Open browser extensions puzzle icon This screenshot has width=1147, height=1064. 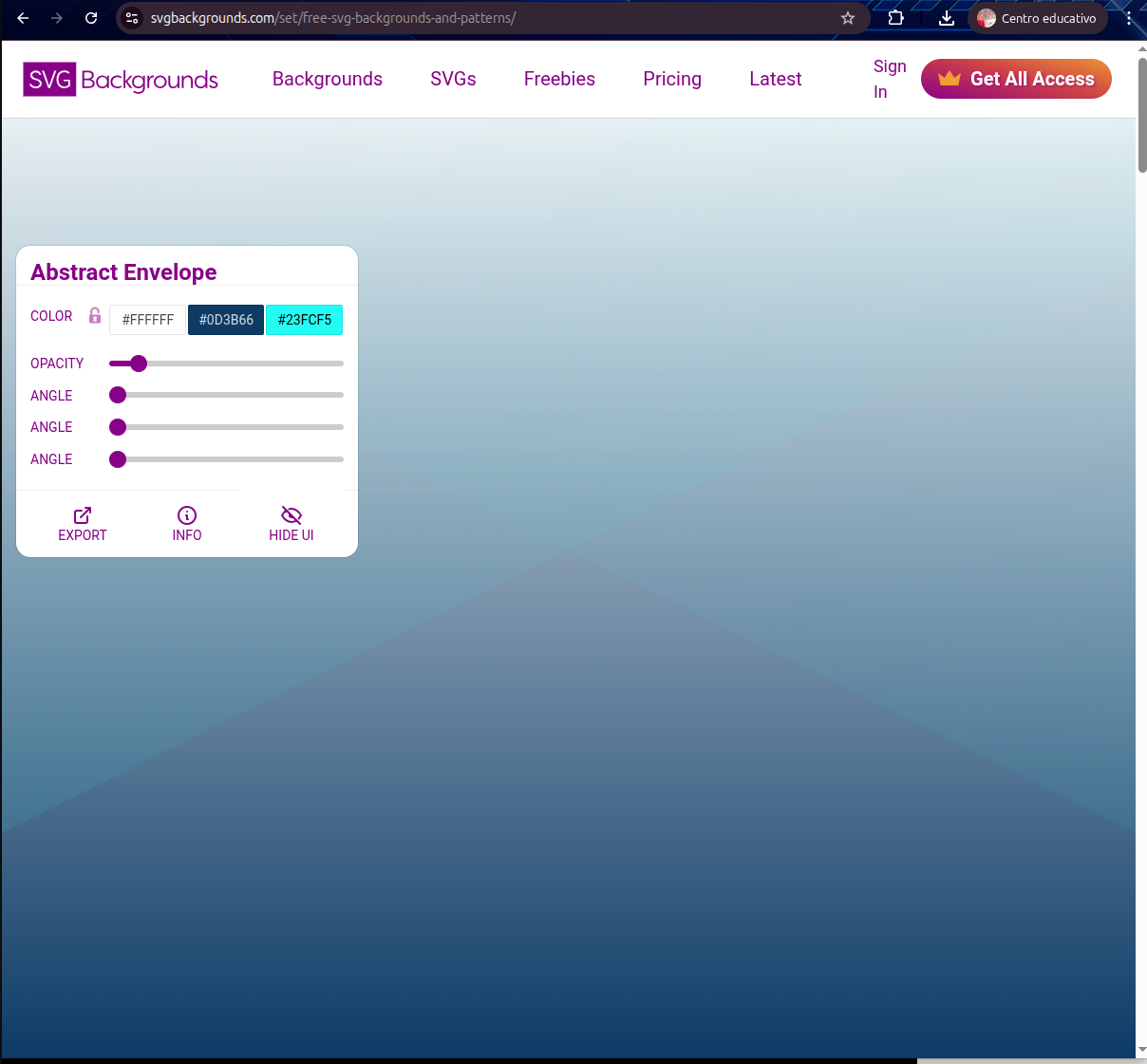click(x=895, y=18)
